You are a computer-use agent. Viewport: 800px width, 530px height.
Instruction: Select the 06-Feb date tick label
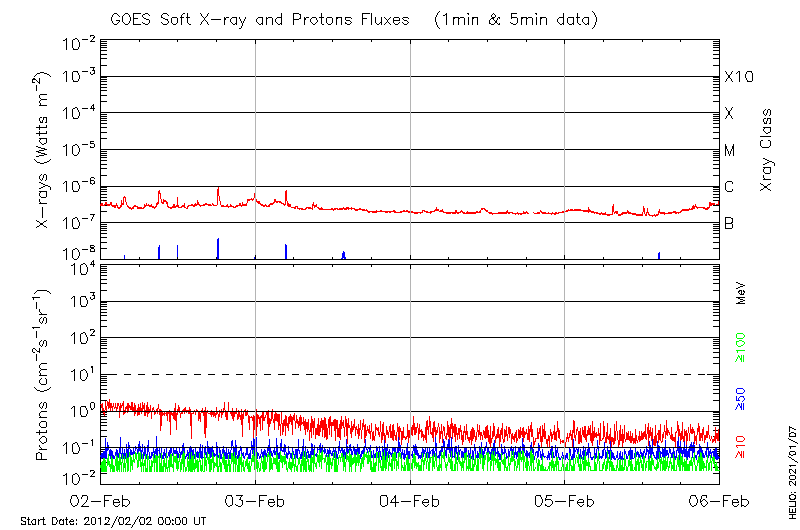pyautogui.click(x=718, y=501)
